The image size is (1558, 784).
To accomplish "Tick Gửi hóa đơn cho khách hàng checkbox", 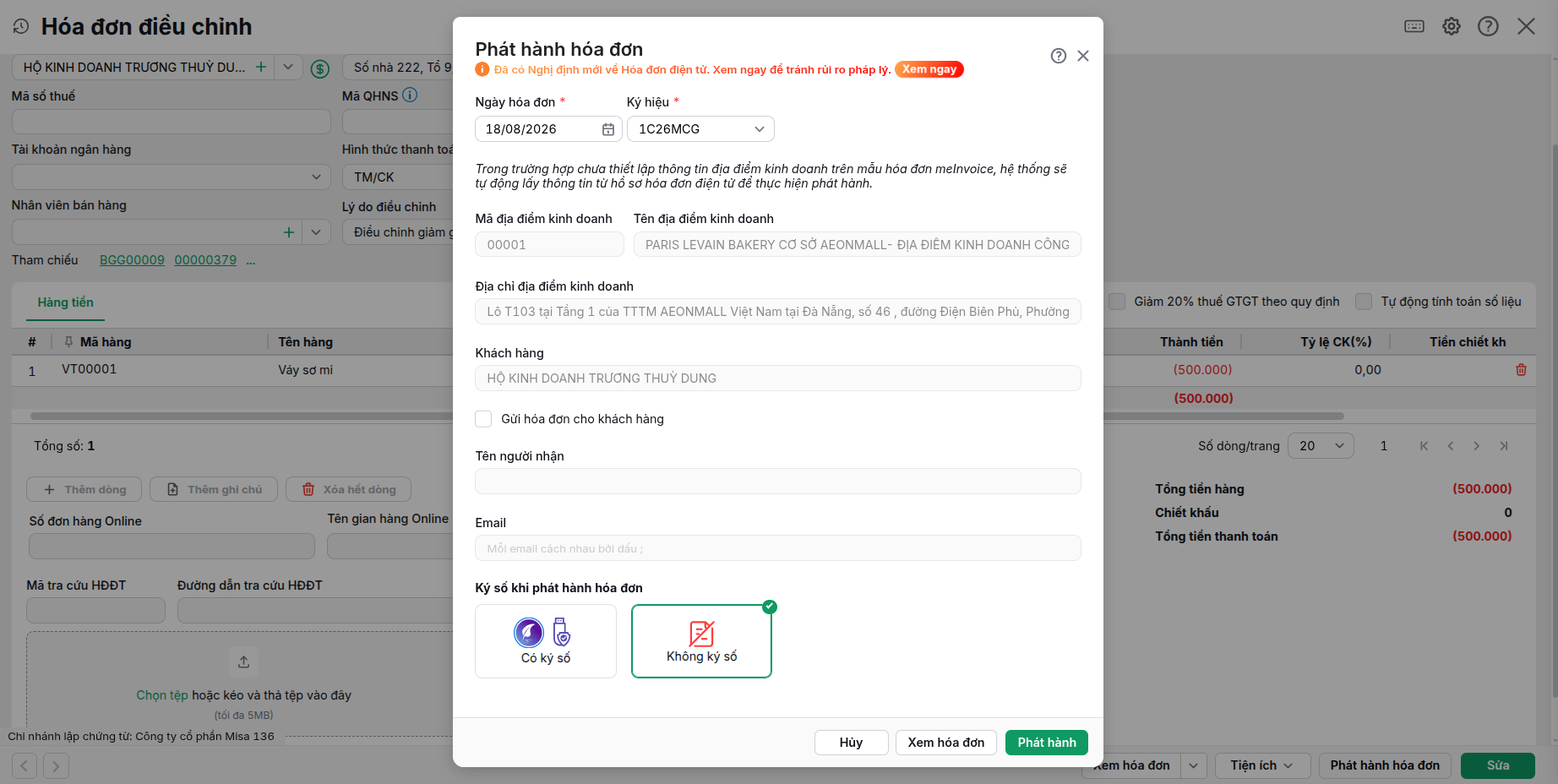I will (x=483, y=419).
